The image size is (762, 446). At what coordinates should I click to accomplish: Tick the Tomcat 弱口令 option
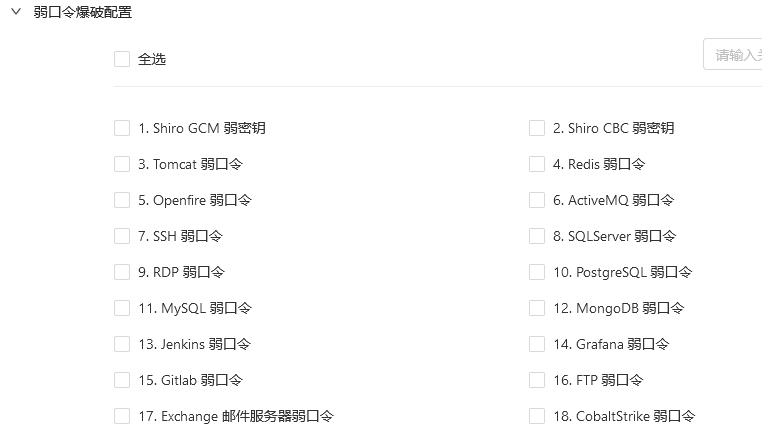click(x=122, y=164)
